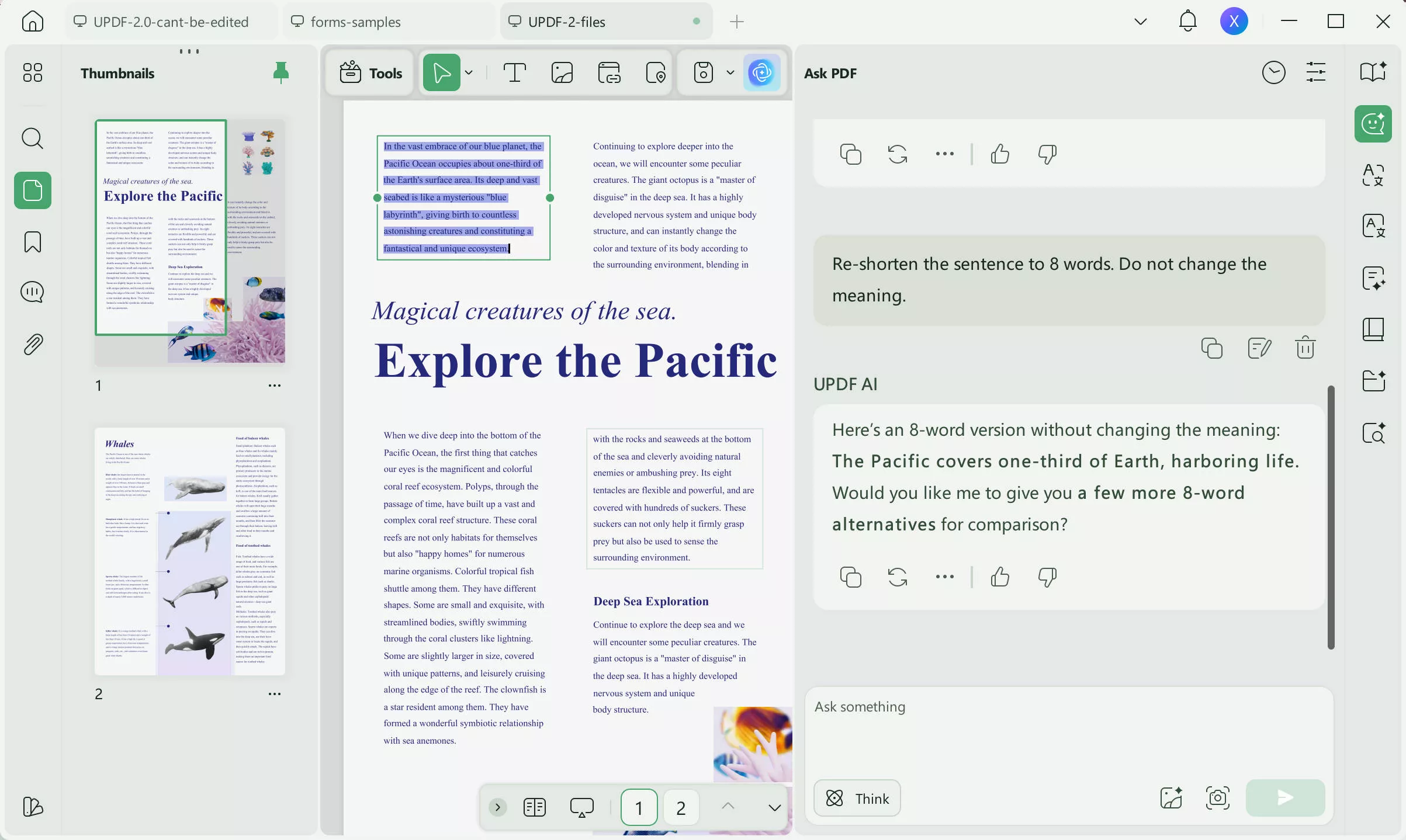Viewport: 1406px width, 840px height.
Task: Select the edit text tool
Action: click(514, 73)
